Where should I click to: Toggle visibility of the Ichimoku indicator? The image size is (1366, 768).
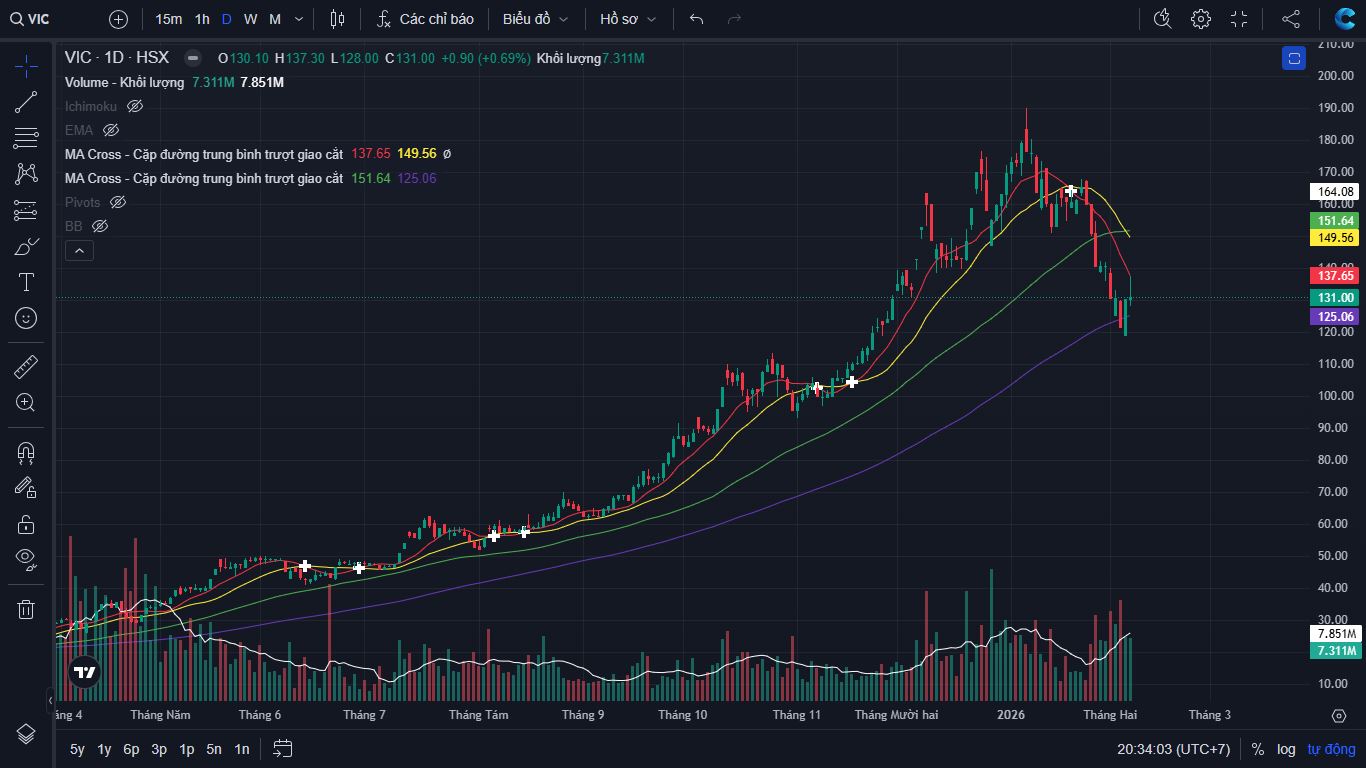pos(135,106)
